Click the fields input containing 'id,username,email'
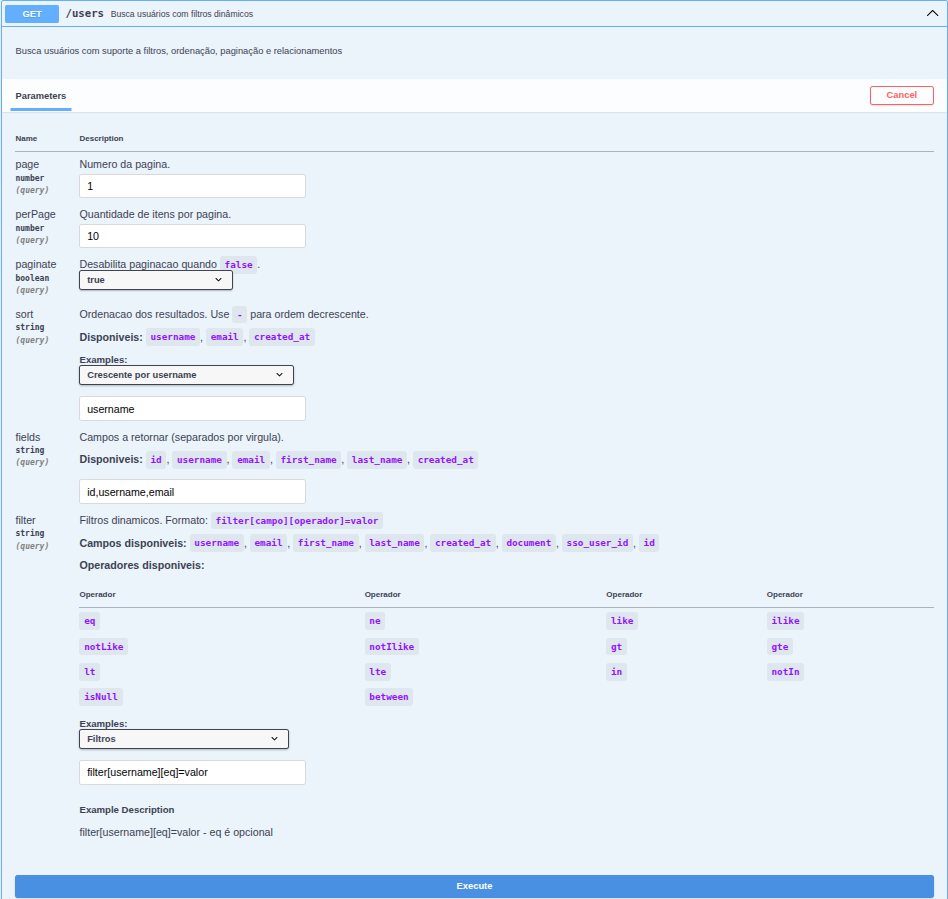This screenshot has height=899, width=948. tap(192, 492)
